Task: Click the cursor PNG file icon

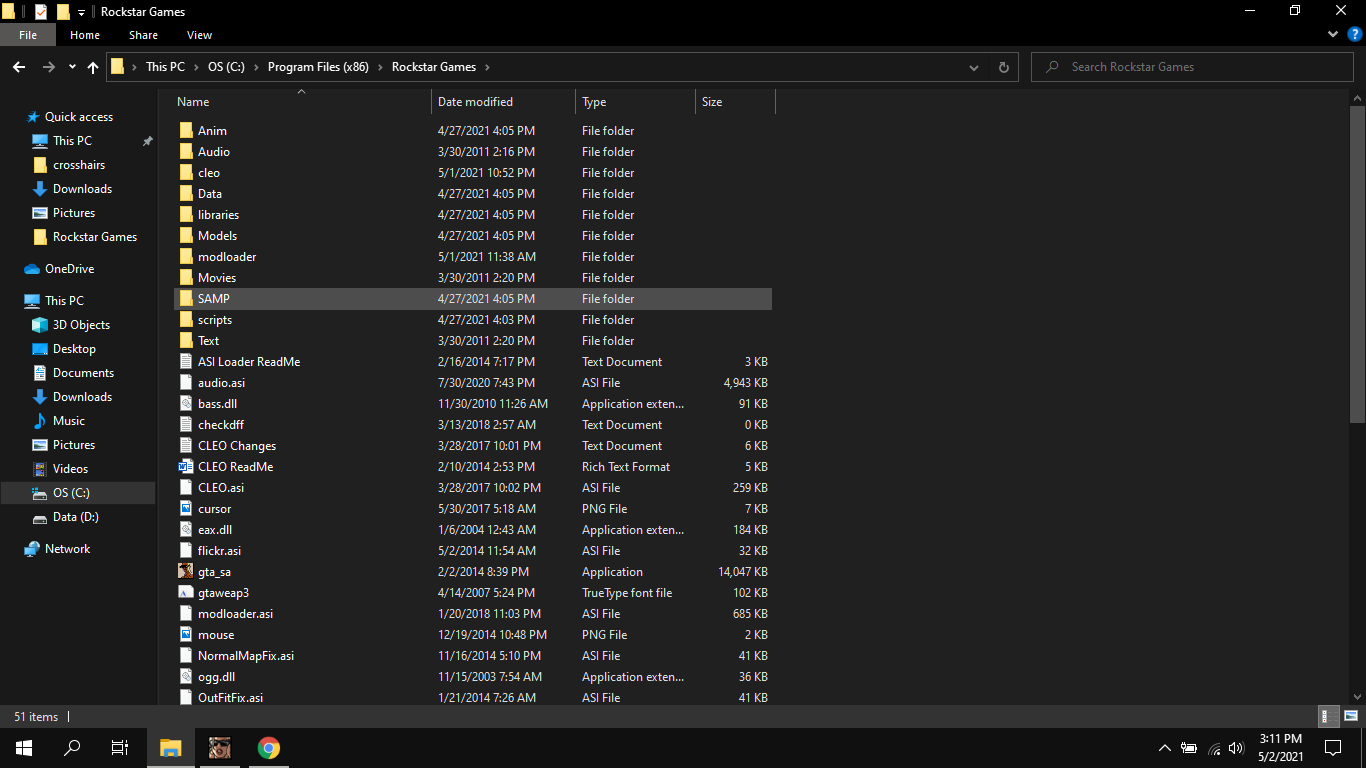Action: (x=186, y=509)
